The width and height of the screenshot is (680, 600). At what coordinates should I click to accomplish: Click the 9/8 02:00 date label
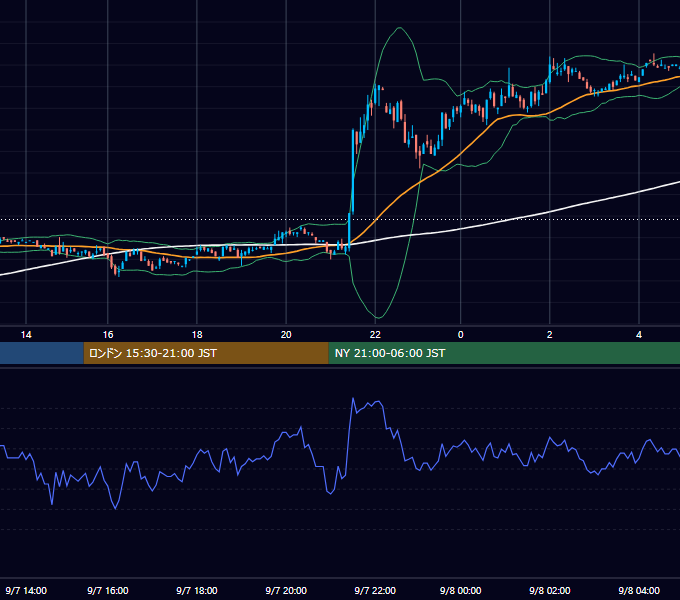[x=550, y=590]
